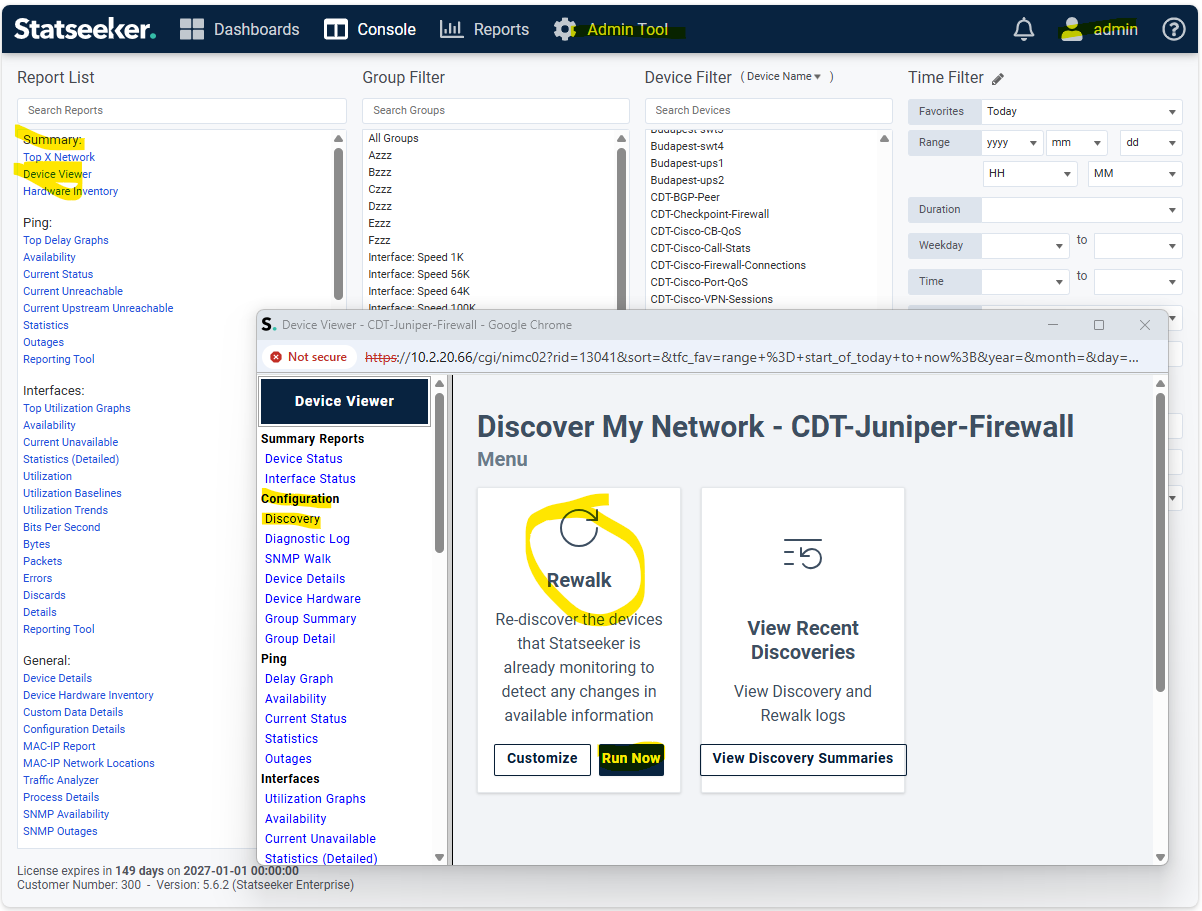
Task: Select CDT-Cisco-VPN-Sessions device
Action: pyautogui.click(x=711, y=299)
